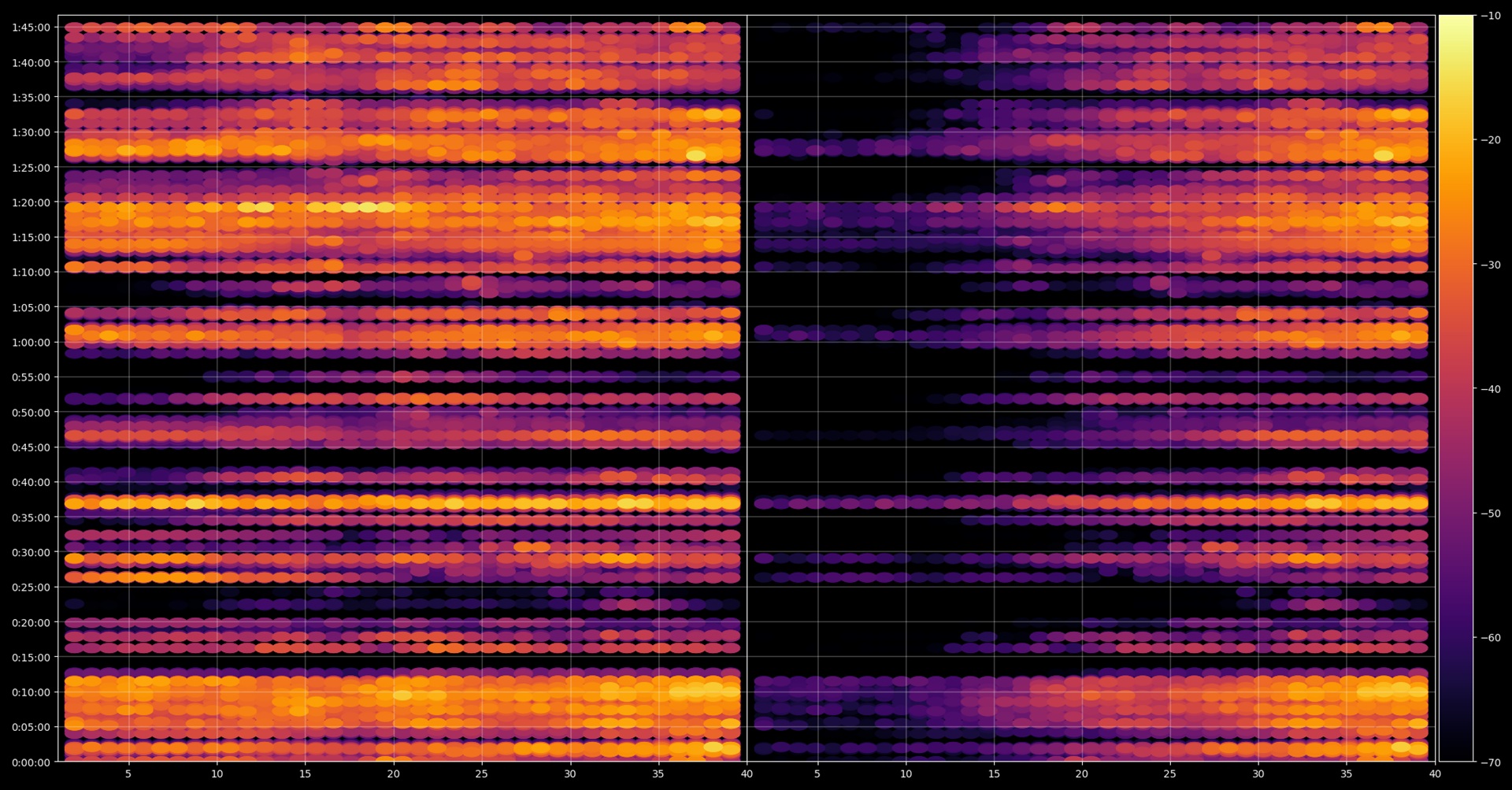This screenshot has height=790, width=1512.
Task: Click the 1:45:00 y-axis tick label
Action: [31, 28]
